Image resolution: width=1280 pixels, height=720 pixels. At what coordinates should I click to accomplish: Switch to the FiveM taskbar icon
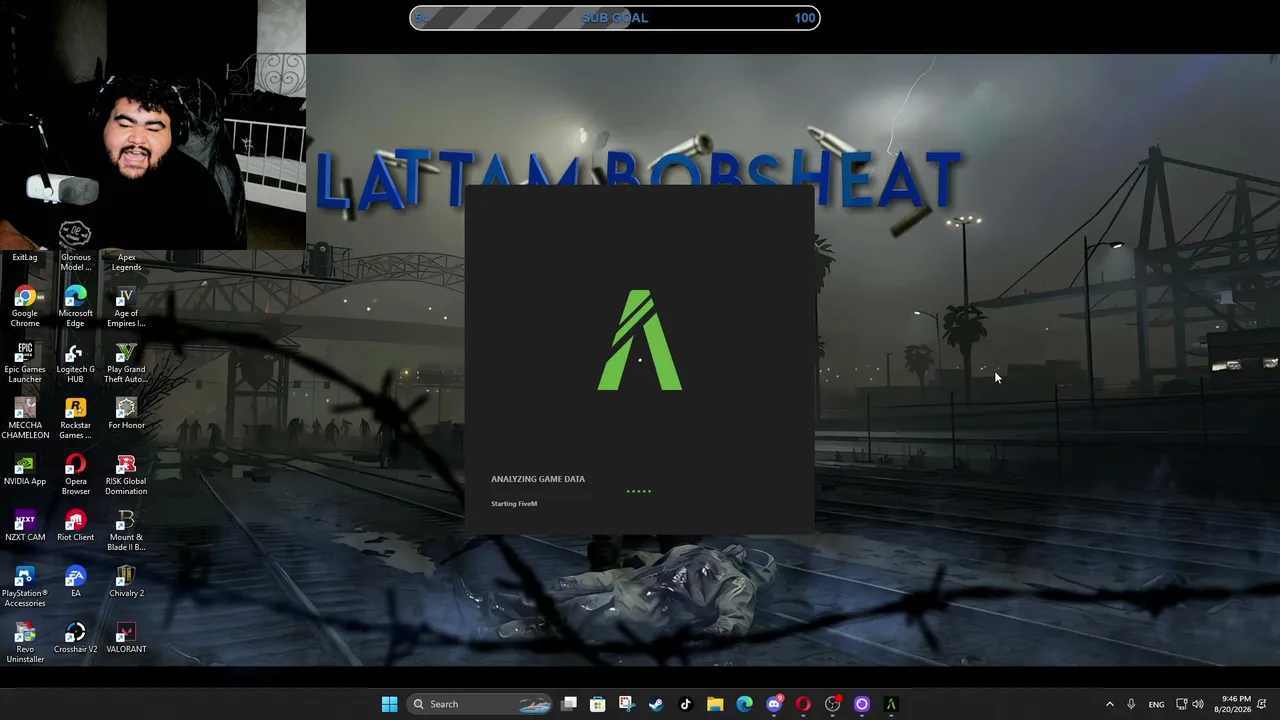(891, 704)
